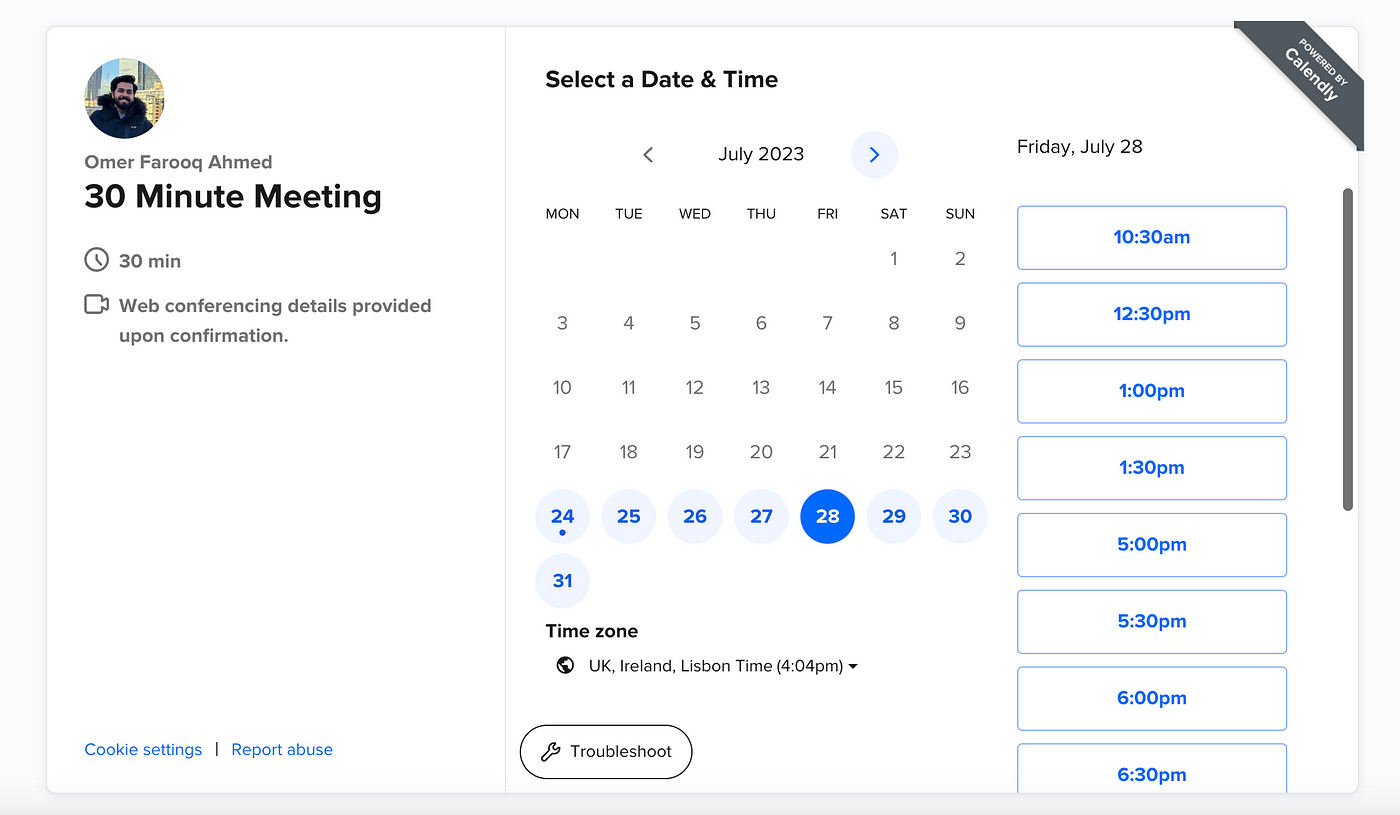Open the Cookie settings link
1400x815 pixels.
(143, 750)
